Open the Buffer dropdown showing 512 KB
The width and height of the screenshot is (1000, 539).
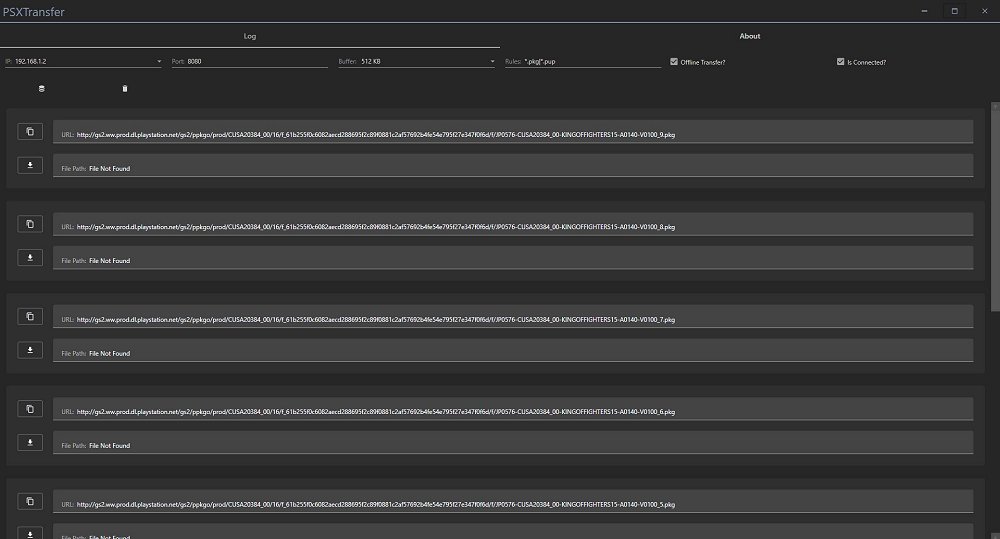click(416, 61)
